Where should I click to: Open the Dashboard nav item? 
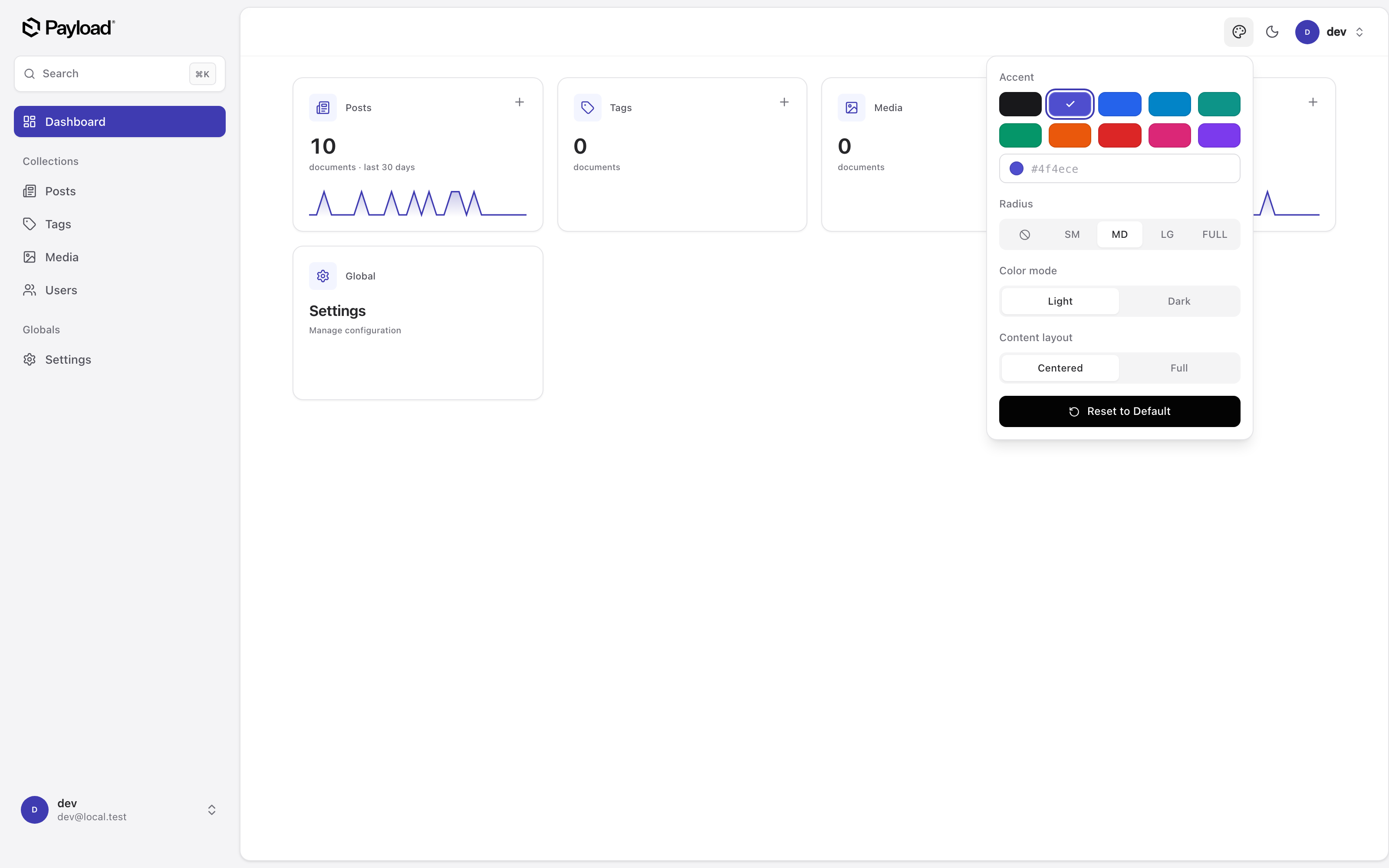pos(119,122)
